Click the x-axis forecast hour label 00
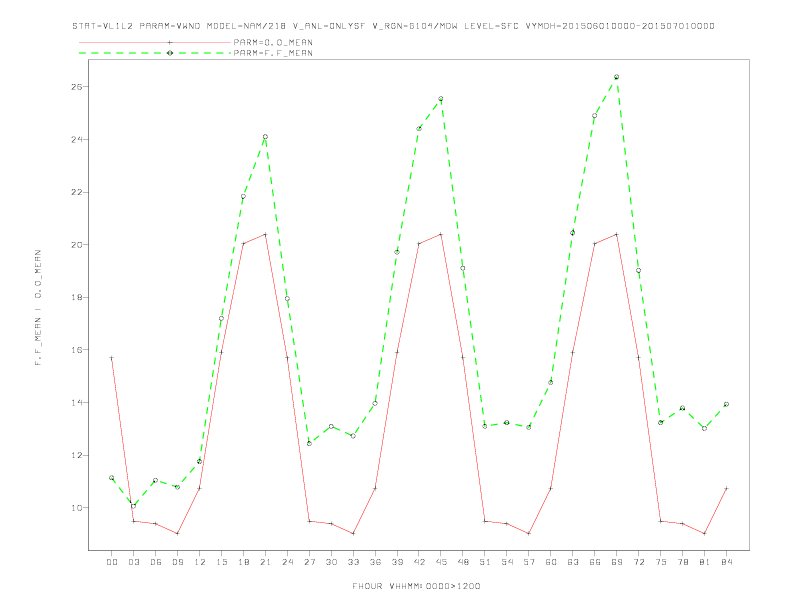This screenshot has width=792, height=612. point(112,562)
